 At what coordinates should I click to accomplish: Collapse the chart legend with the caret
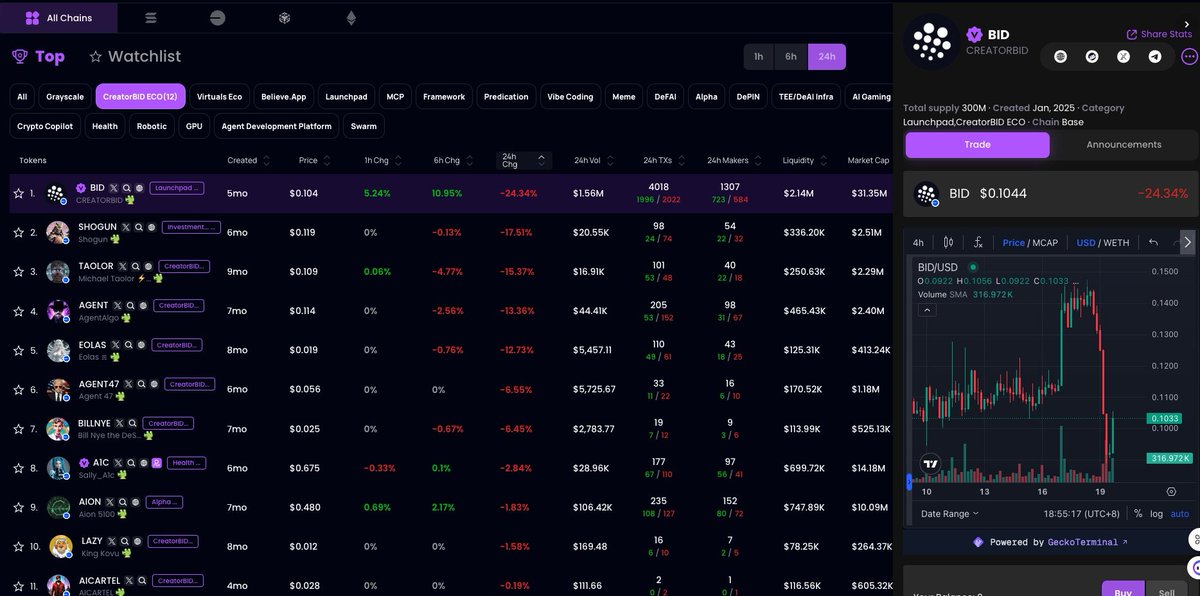[927, 311]
